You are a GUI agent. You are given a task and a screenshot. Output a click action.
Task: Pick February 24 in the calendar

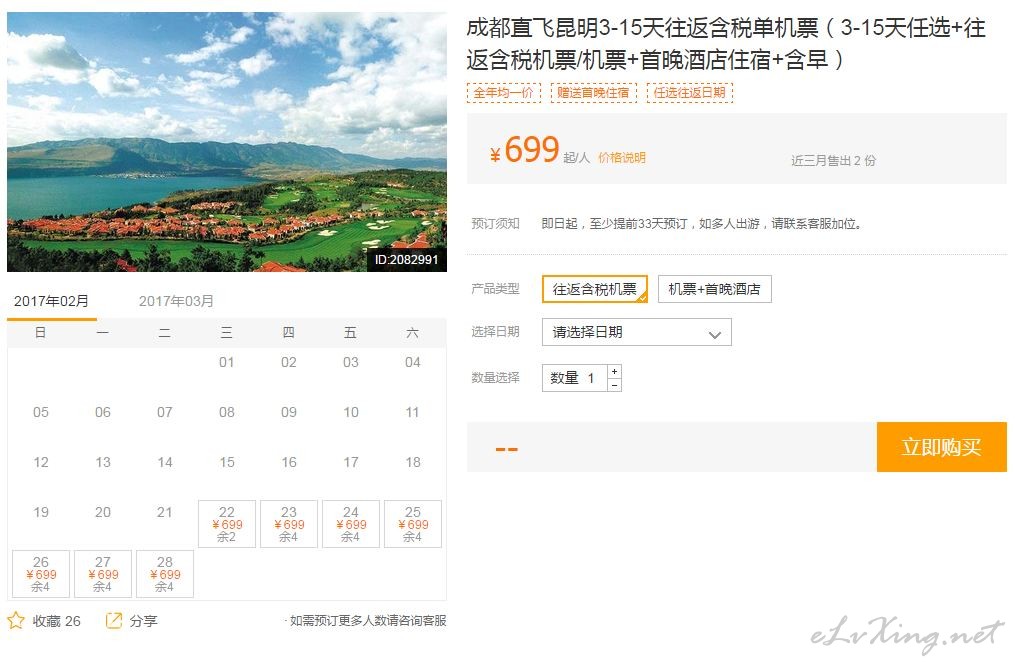pyautogui.click(x=351, y=524)
